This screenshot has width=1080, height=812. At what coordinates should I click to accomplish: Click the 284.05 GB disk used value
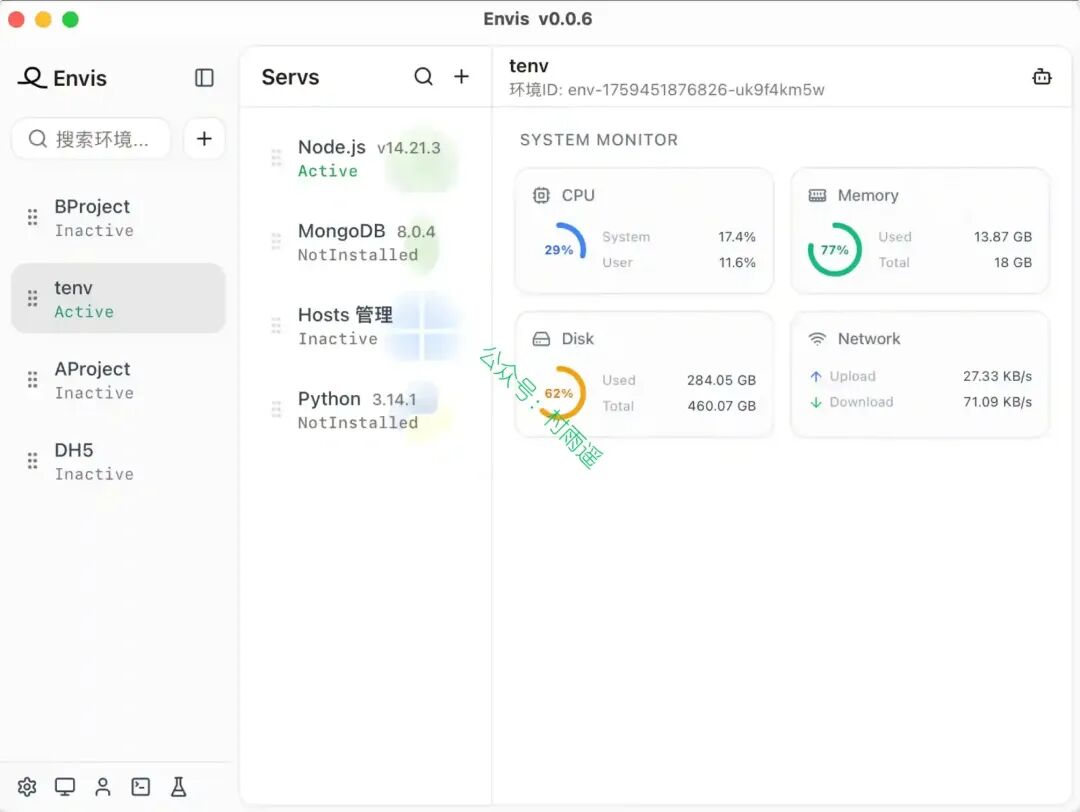(x=721, y=380)
